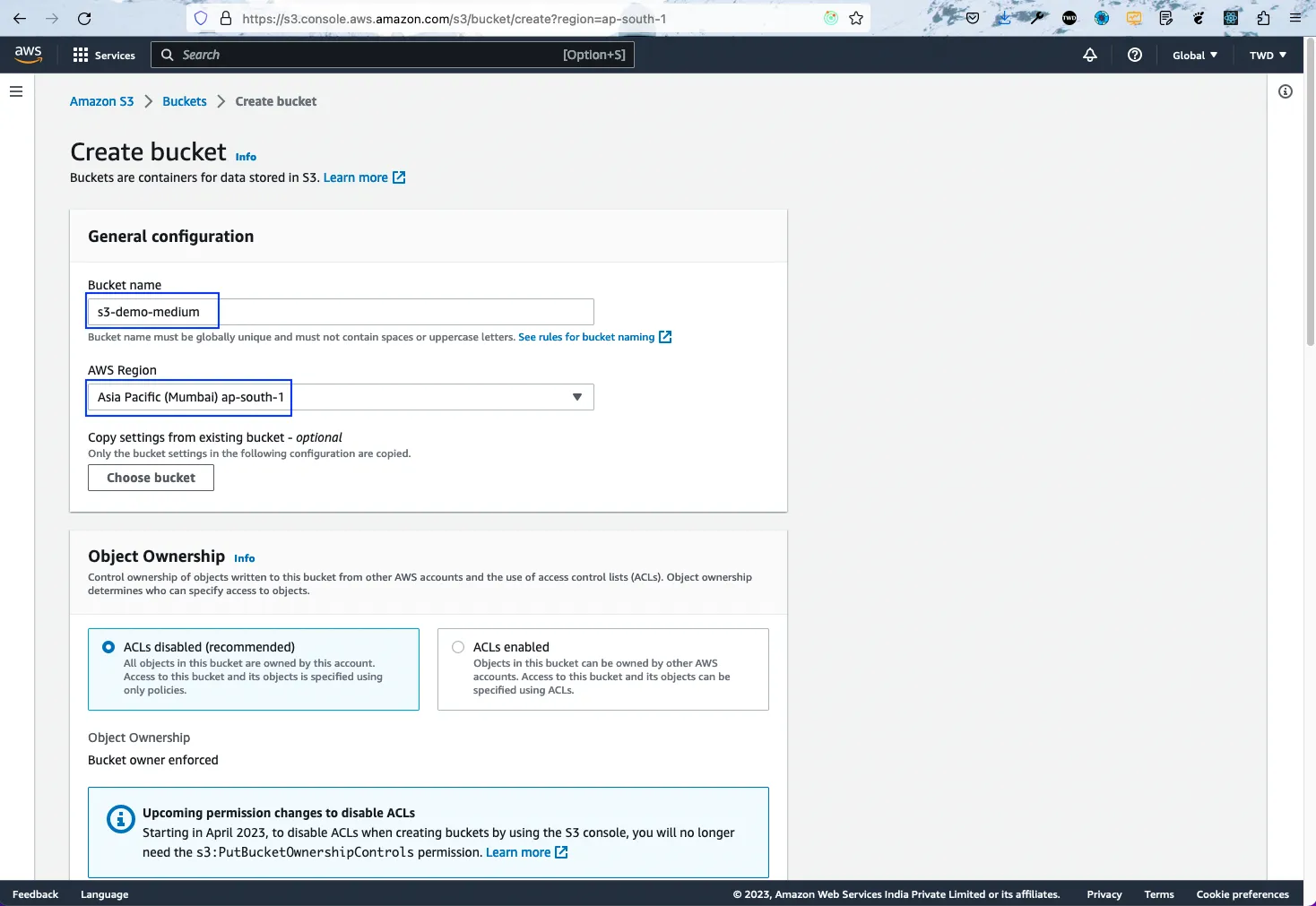Click the padlock site info icon

[226, 18]
